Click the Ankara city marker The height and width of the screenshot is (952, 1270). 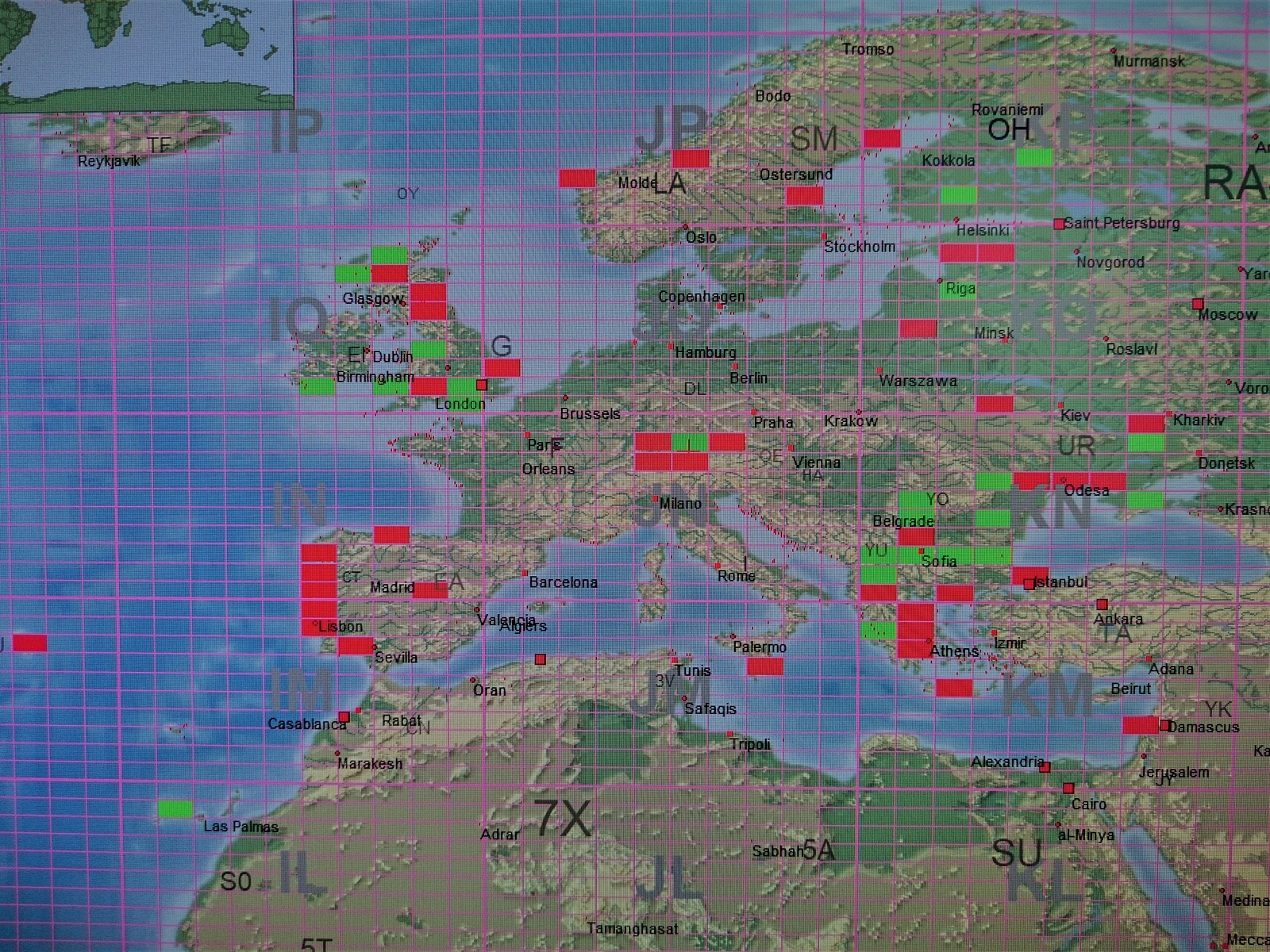pos(1102,605)
